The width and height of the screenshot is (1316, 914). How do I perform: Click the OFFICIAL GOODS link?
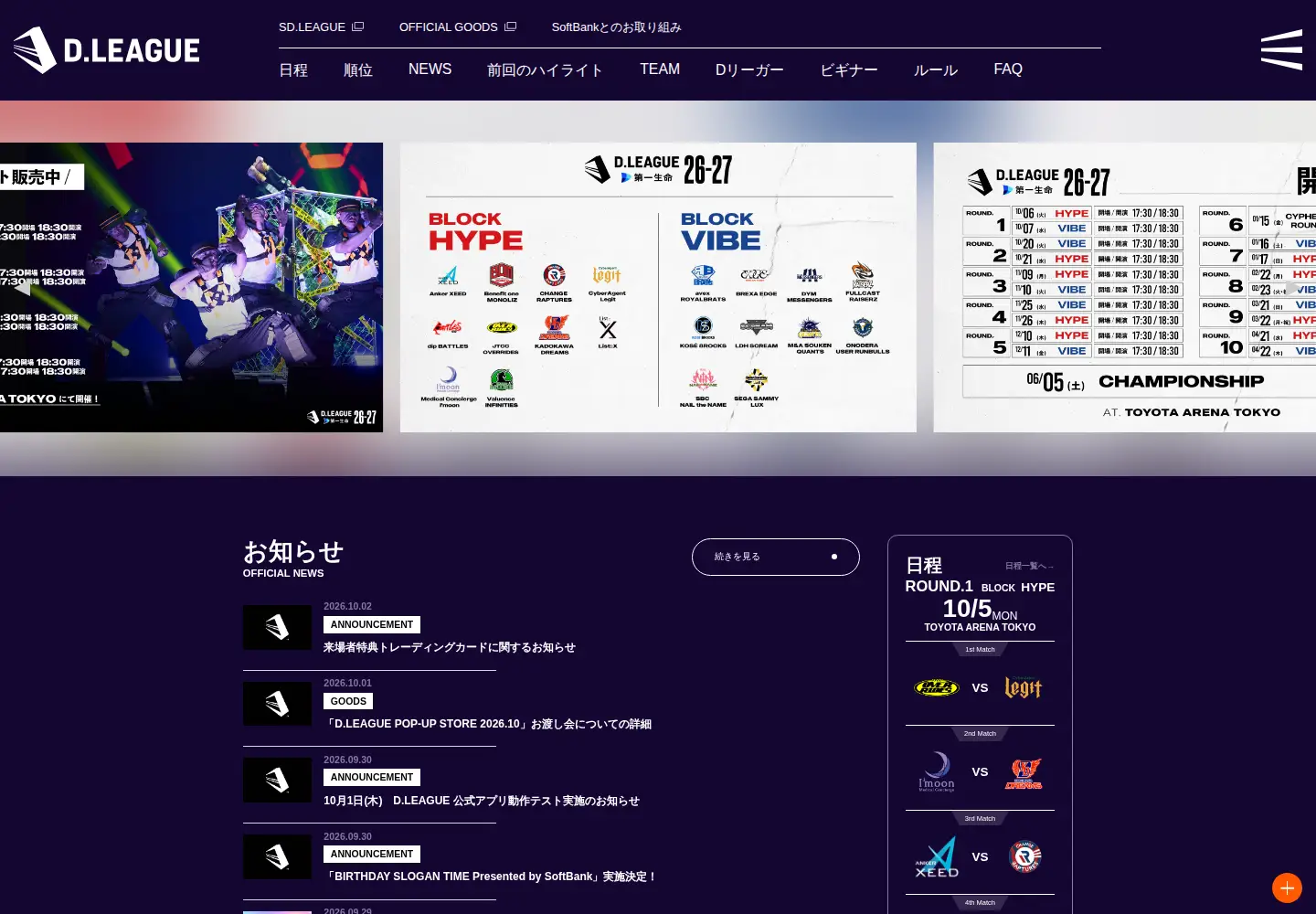(458, 27)
